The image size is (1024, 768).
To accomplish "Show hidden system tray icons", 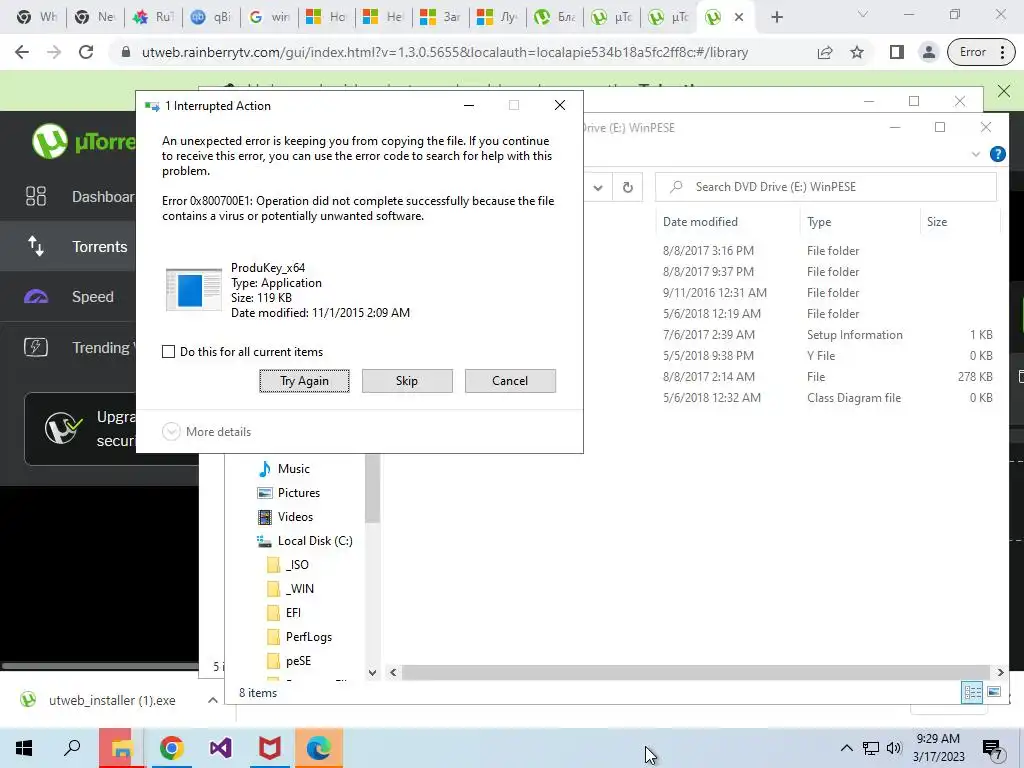I will (x=846, y=748).
